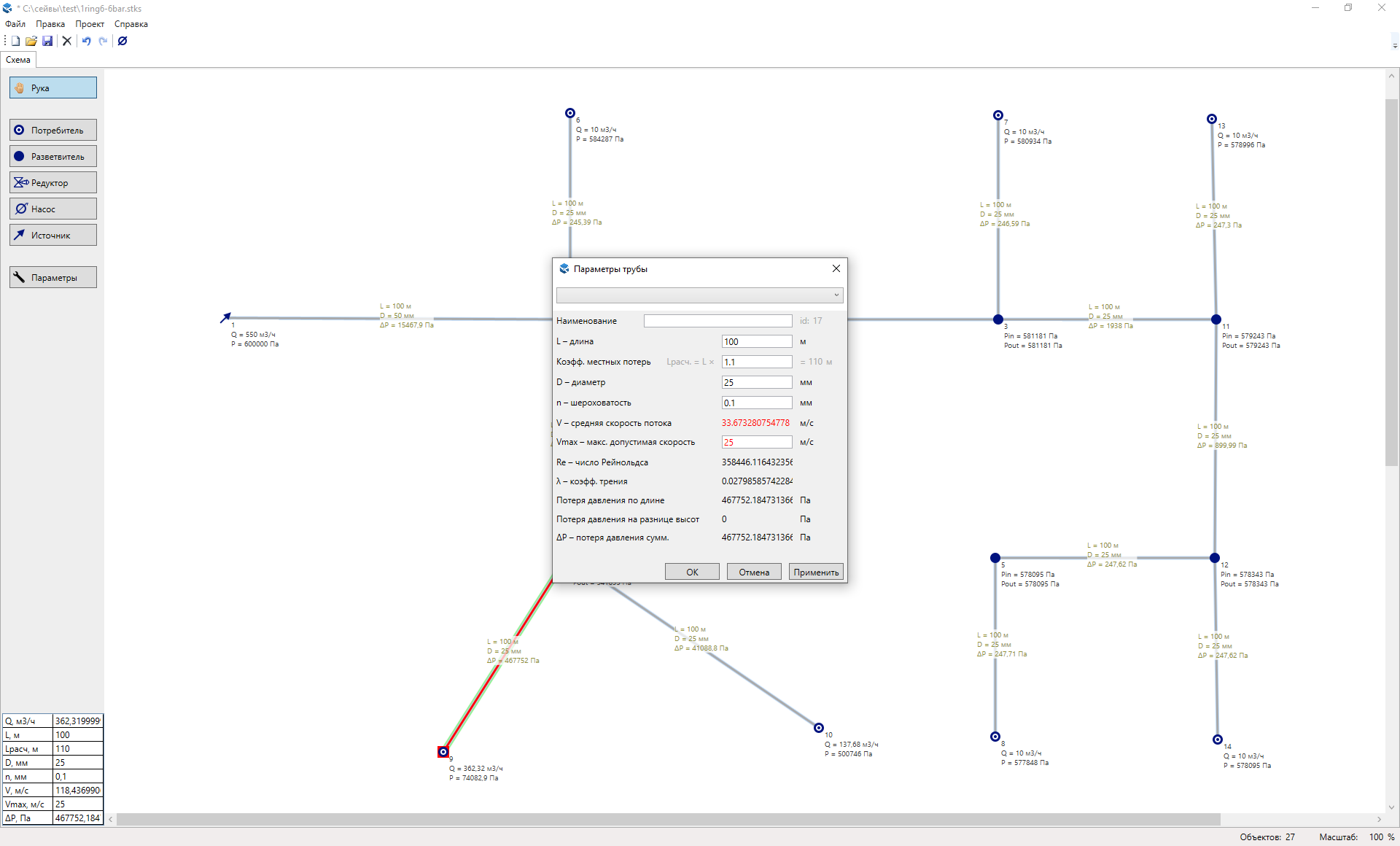Click the new file toolbar icon
The height and width of the screenshot is (846, 1400).
pos(15,41)
